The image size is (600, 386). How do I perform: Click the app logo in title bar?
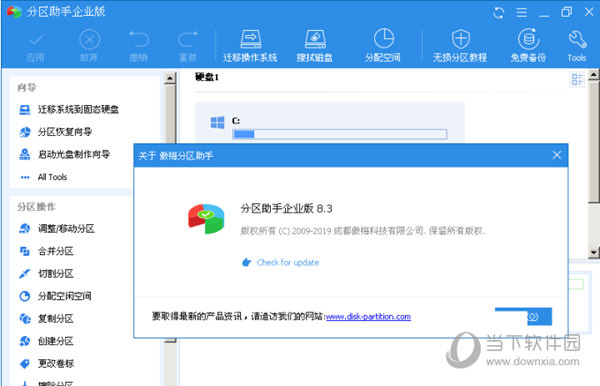[15, 12]
